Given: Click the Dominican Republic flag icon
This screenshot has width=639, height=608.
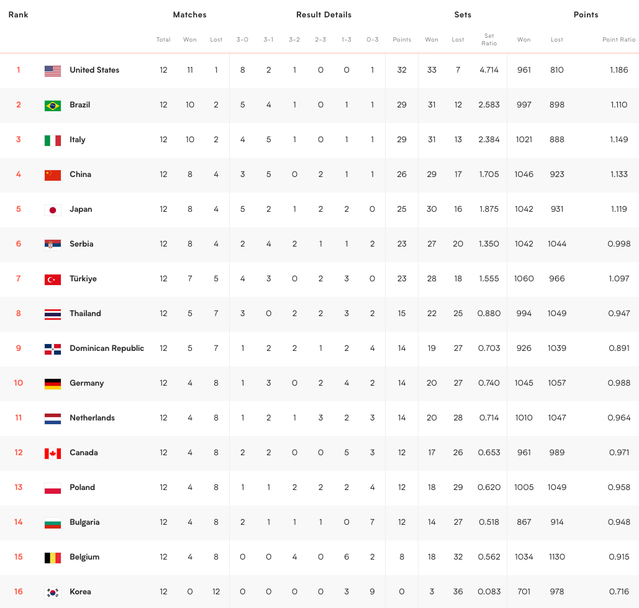Looking at the screenshot, I should (x=53, y=349).
